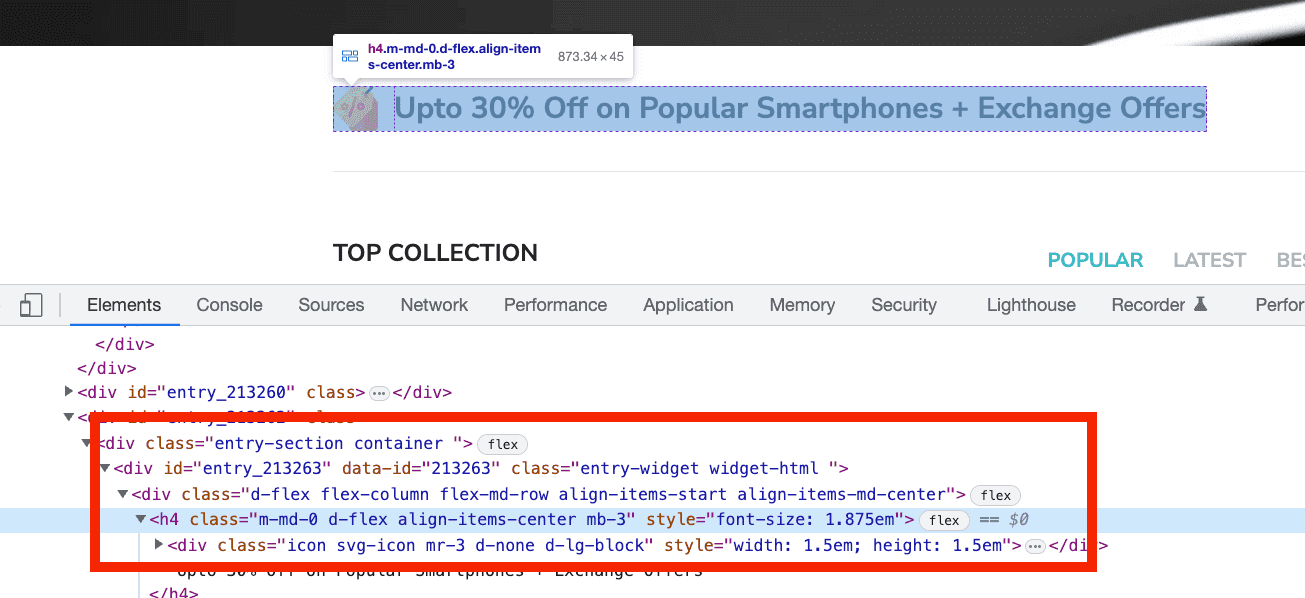Image resolution: width=1305 pixels, height=598 pixels.
Task: Expand the icon svg-icon div node
Action: click(x=159, y=545)
